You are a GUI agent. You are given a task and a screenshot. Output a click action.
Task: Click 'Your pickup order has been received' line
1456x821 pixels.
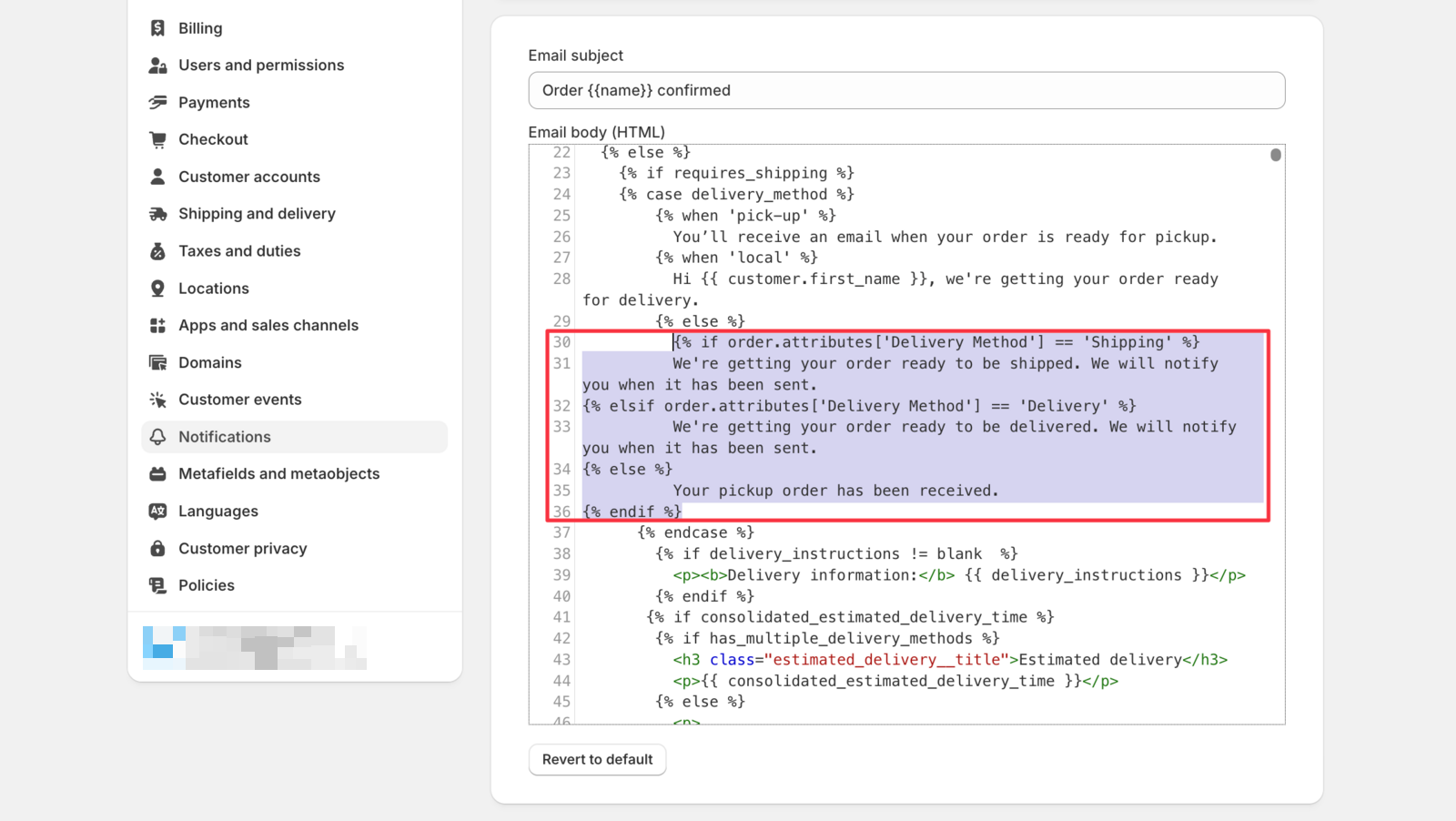(x=836, y=491)
